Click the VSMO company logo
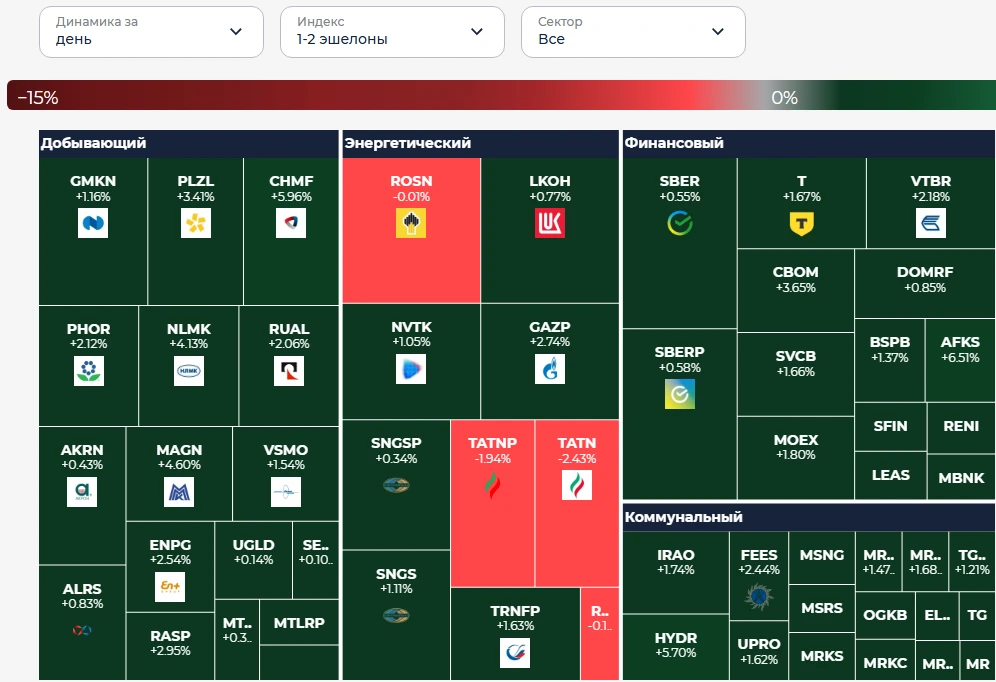The height and width of the screenshot is (682, 996). [x=286, y=491]
